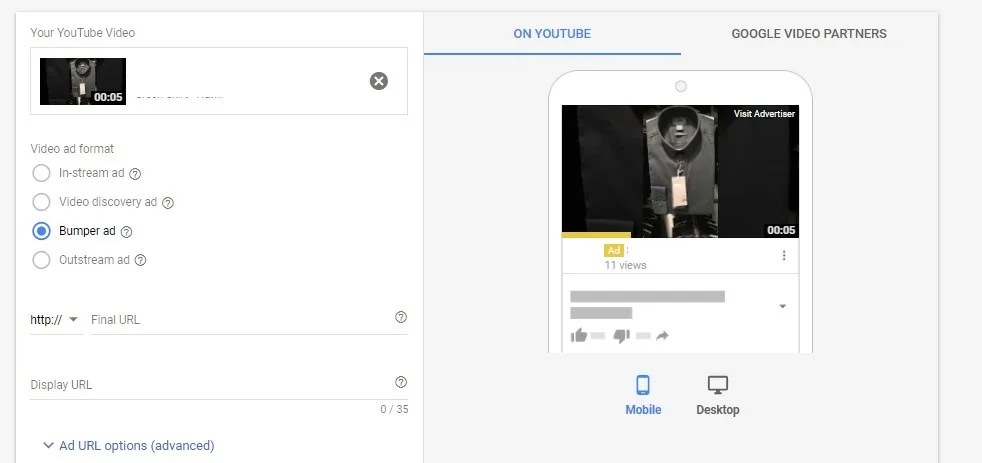
Task: Select the Outstream ad radio button
Action: click(x=42, y=260)
